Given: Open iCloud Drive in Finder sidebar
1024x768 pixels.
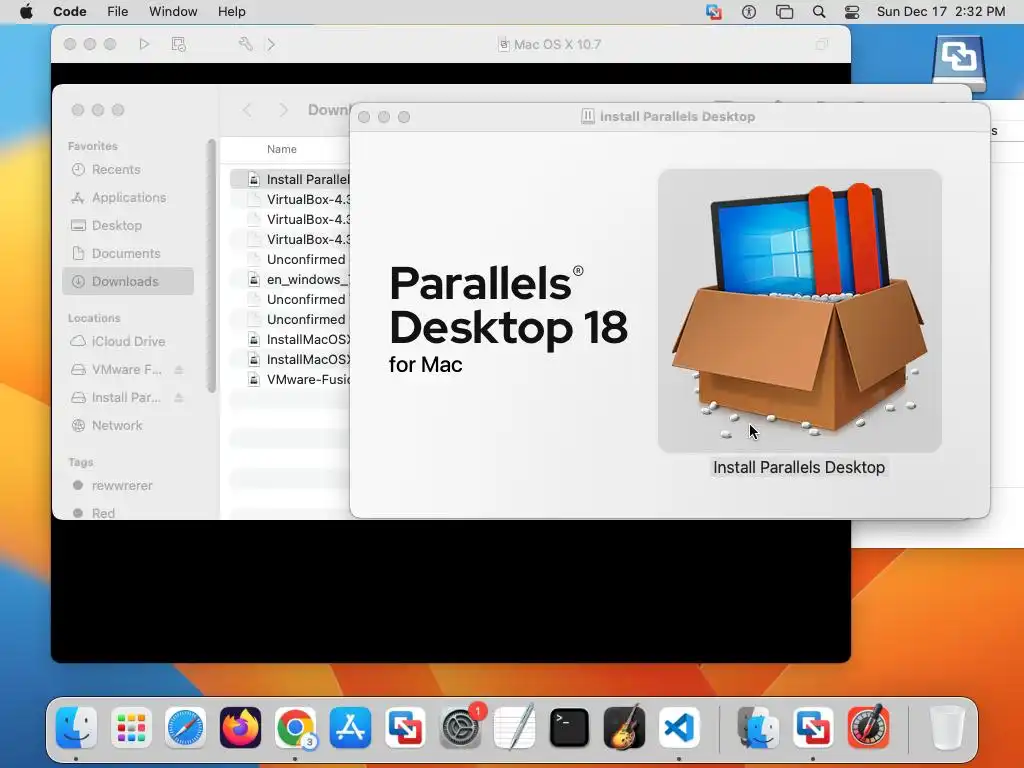Looking at the screenshot, I should [128, 342].
